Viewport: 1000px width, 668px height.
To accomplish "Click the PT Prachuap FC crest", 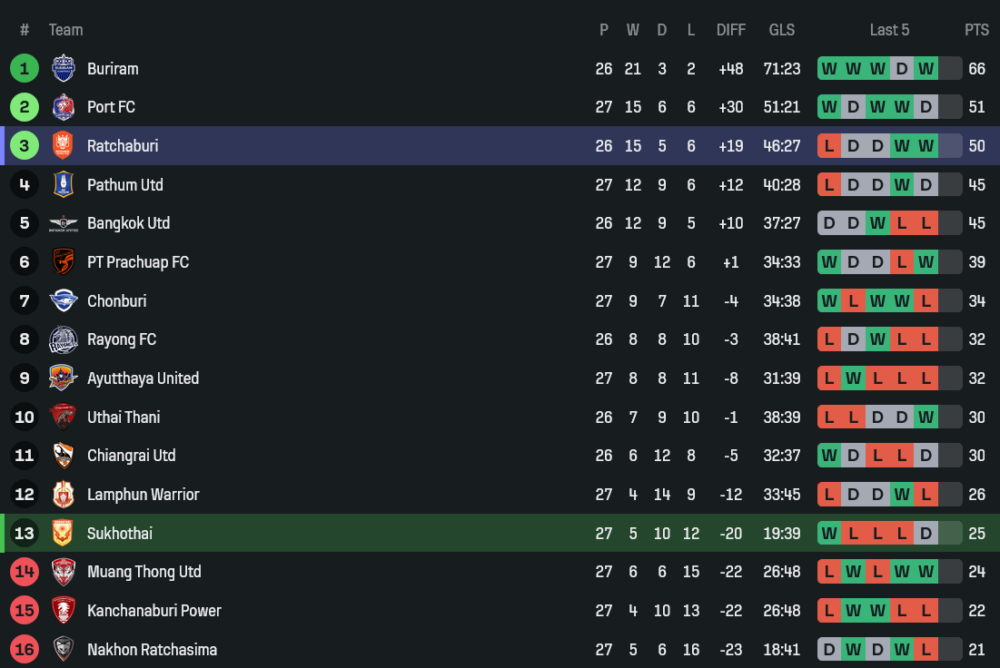I will tap(63, 262).
